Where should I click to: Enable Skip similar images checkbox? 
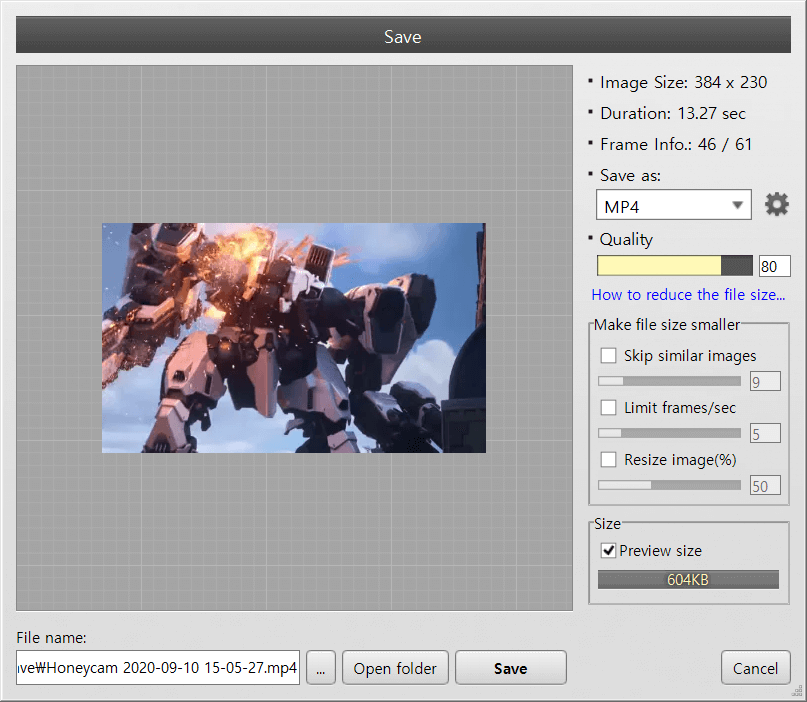click(608, 355)
